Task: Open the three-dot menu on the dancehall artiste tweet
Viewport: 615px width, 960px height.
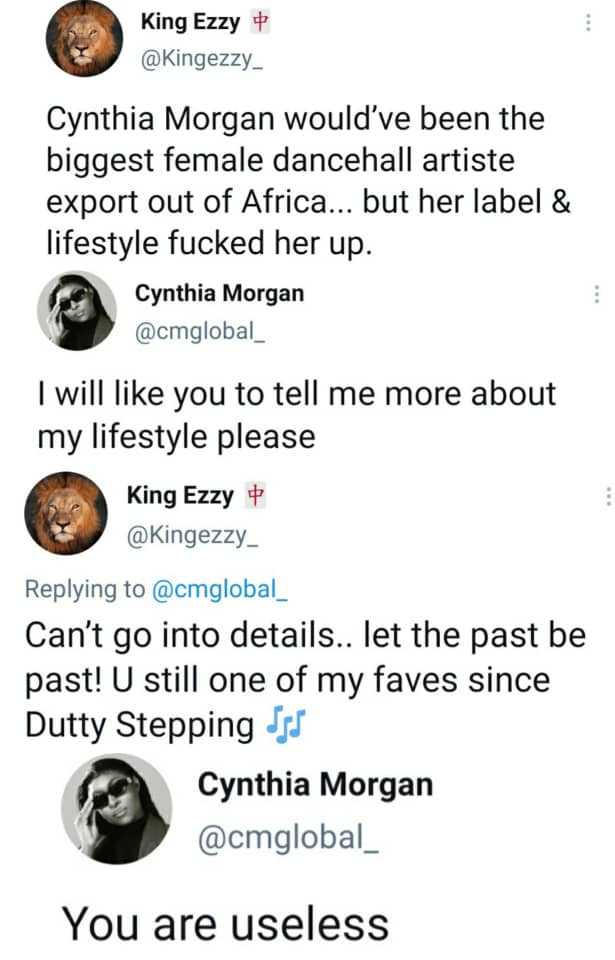Action: [587, 22]
